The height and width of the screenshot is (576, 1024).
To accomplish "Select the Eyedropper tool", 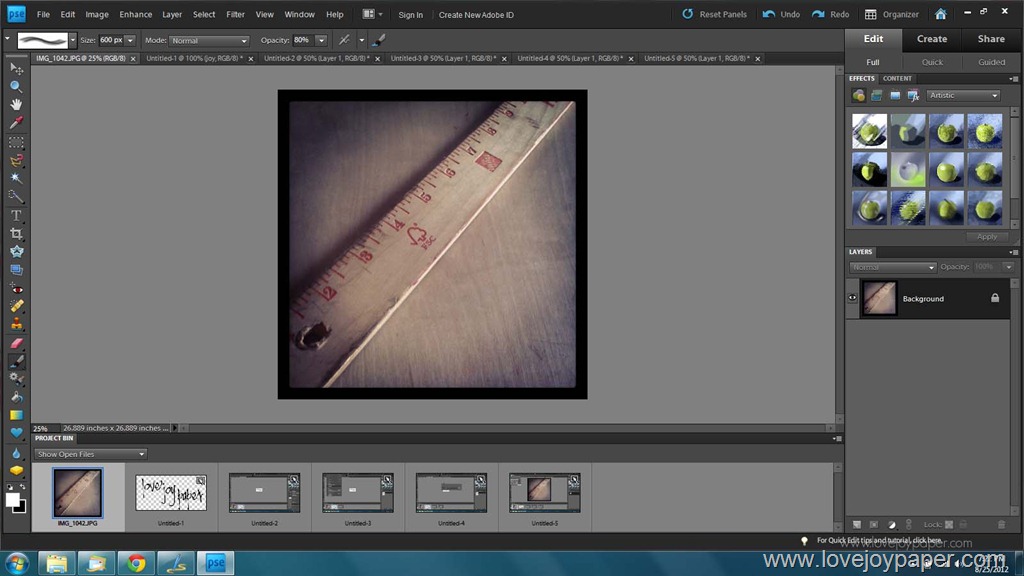I will 16,123.
